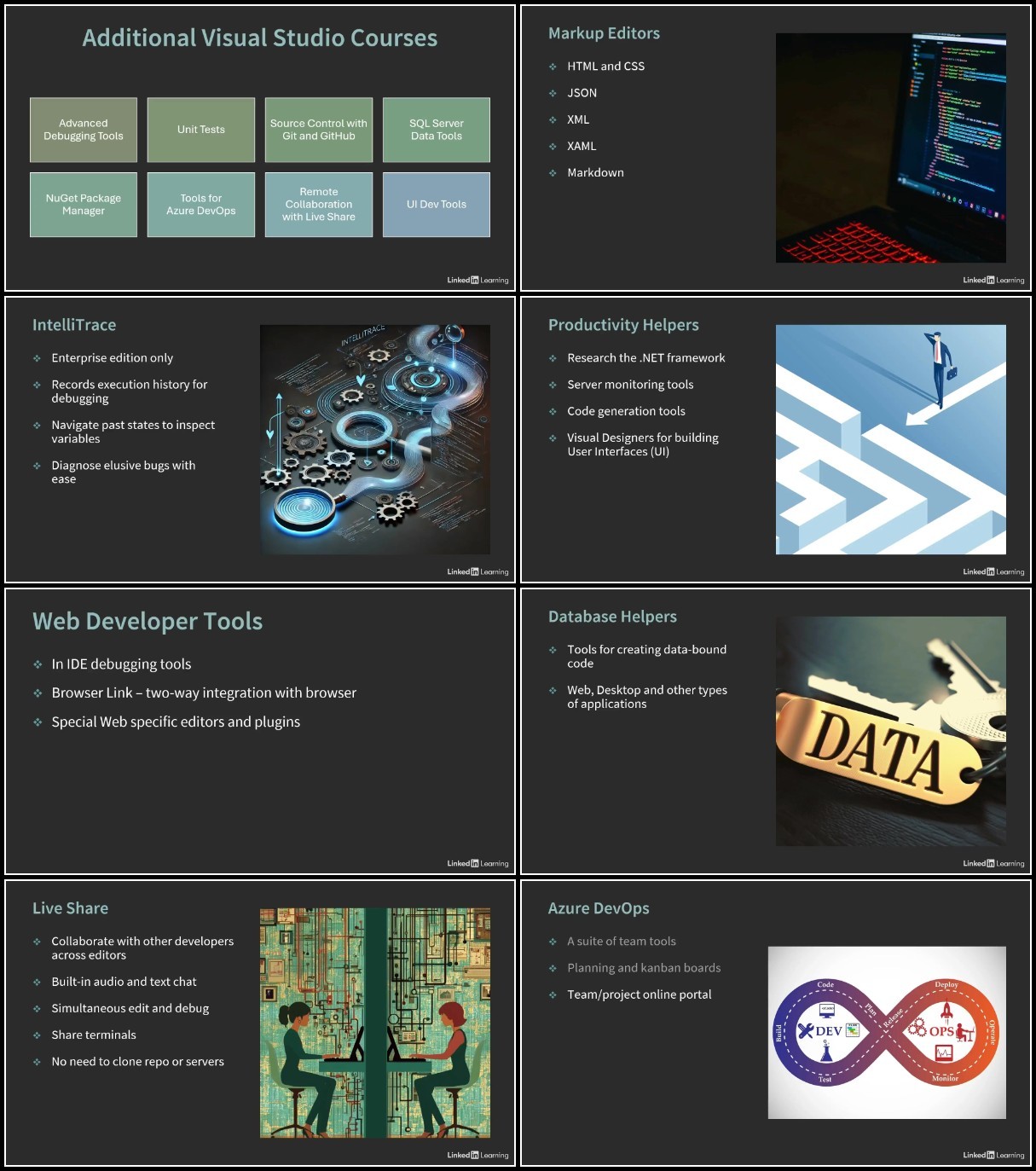This screenshot has width=1036, height=1171.
Task: Open the two developers at desks illustration
Action: pyautogui.click(x=375, y=1023)
